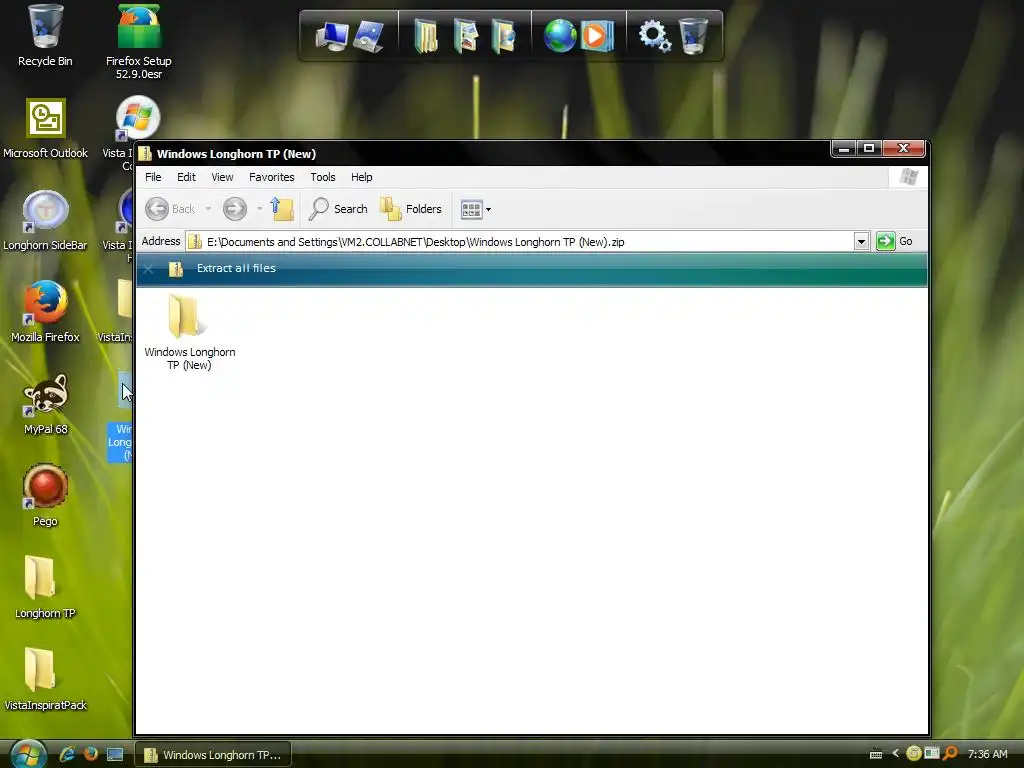Open My Computer from the top dock
Screen dimensions: 1024x768
click(x=332, y=36)
